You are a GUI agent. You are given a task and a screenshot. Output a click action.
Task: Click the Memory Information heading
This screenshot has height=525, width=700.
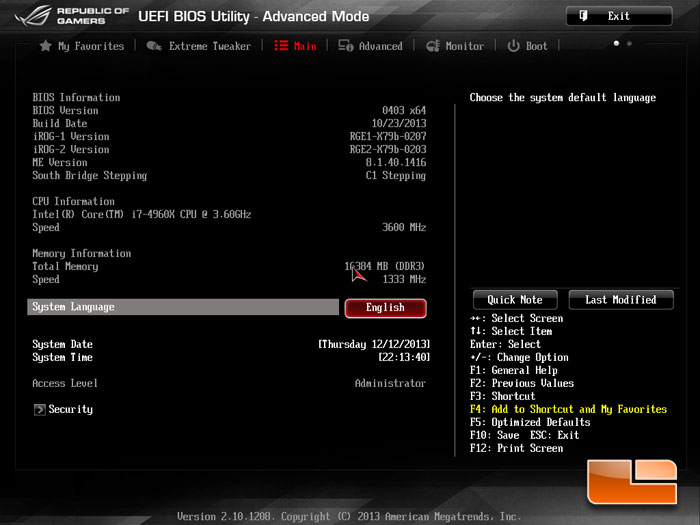(x=82, y=254)
